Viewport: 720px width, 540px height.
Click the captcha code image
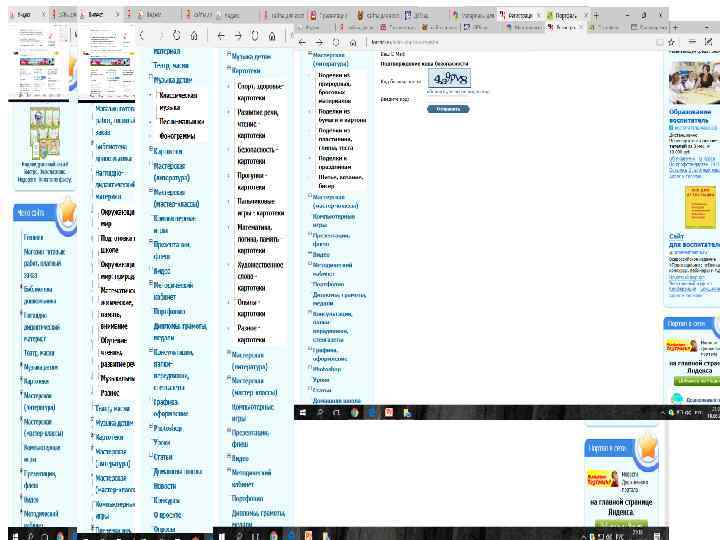(x=450, y=79)
